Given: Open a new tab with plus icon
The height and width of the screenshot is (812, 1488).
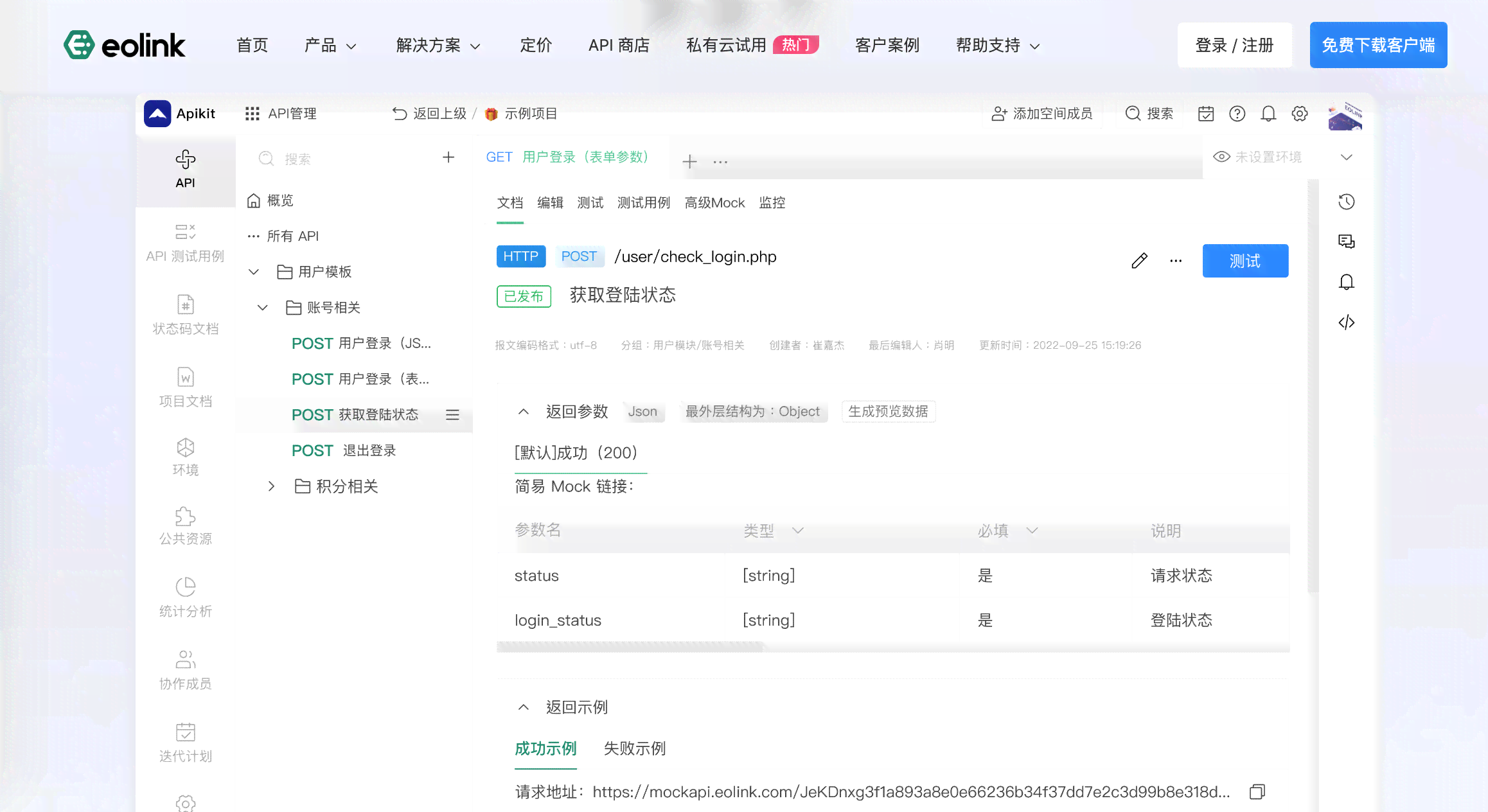Looking at the screenshot, I should 689,161.
